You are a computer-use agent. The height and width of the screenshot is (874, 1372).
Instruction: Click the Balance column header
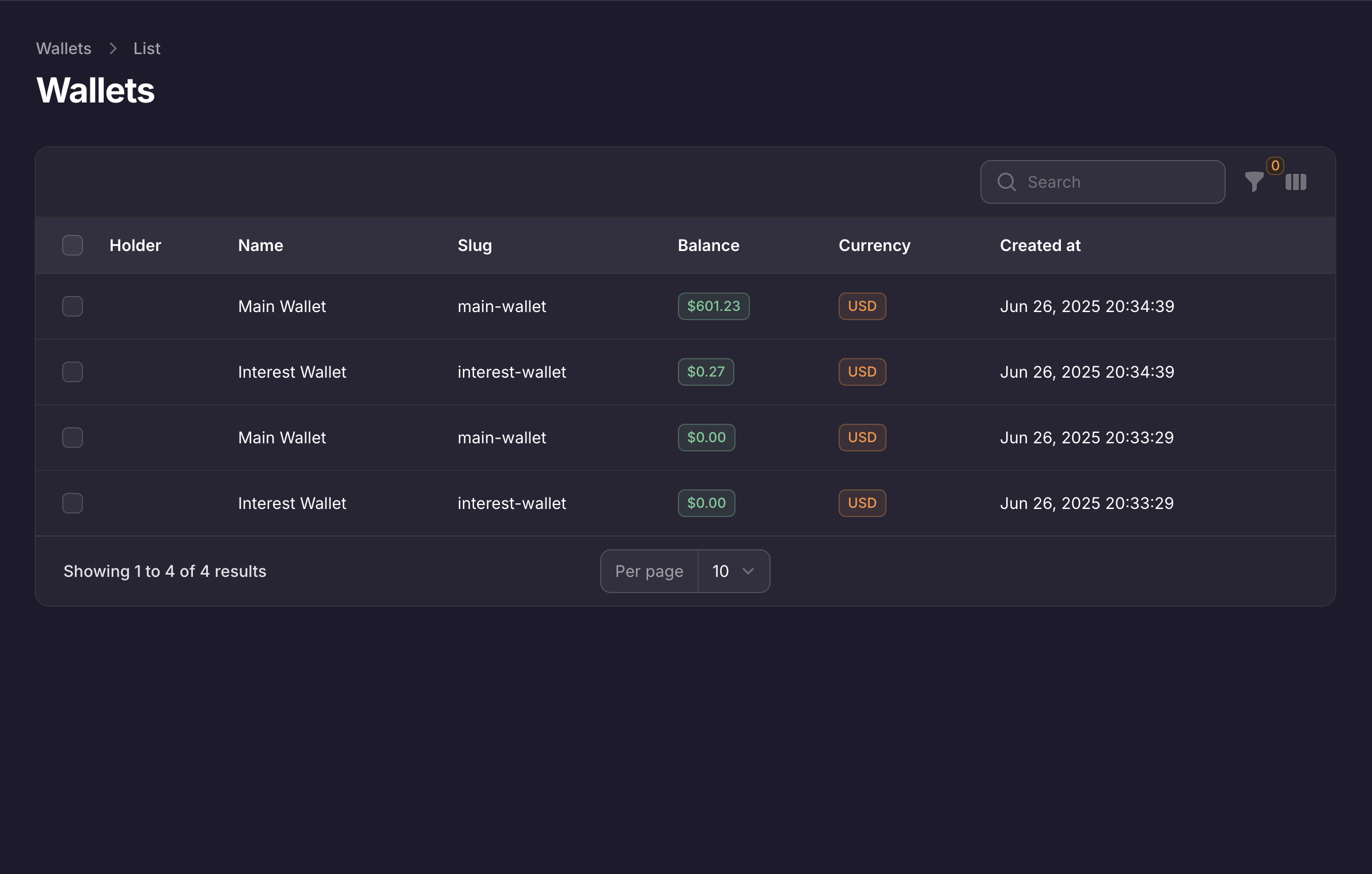pos(708,245)
